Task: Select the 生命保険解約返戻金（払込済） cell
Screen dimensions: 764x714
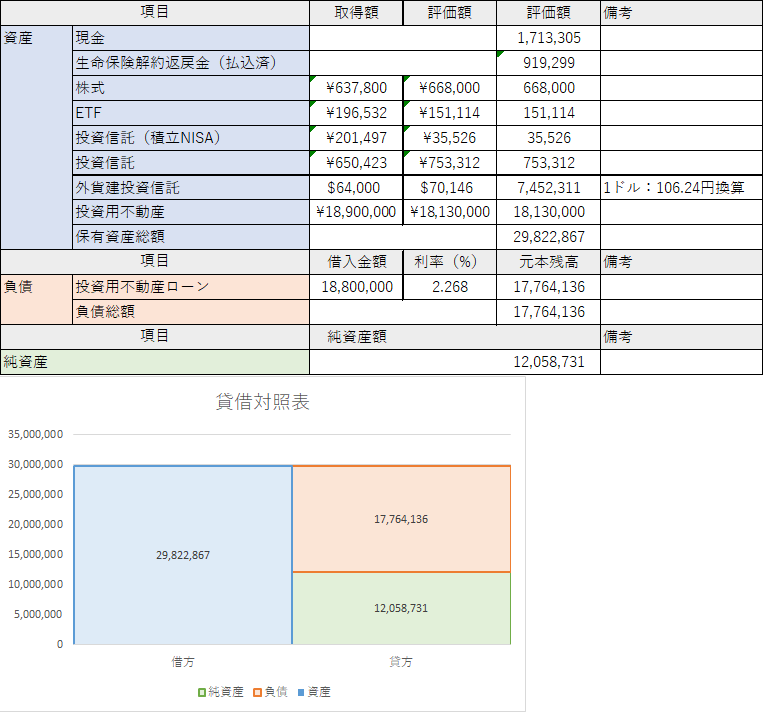Action: pyautogui.click(x=191, y=63)
